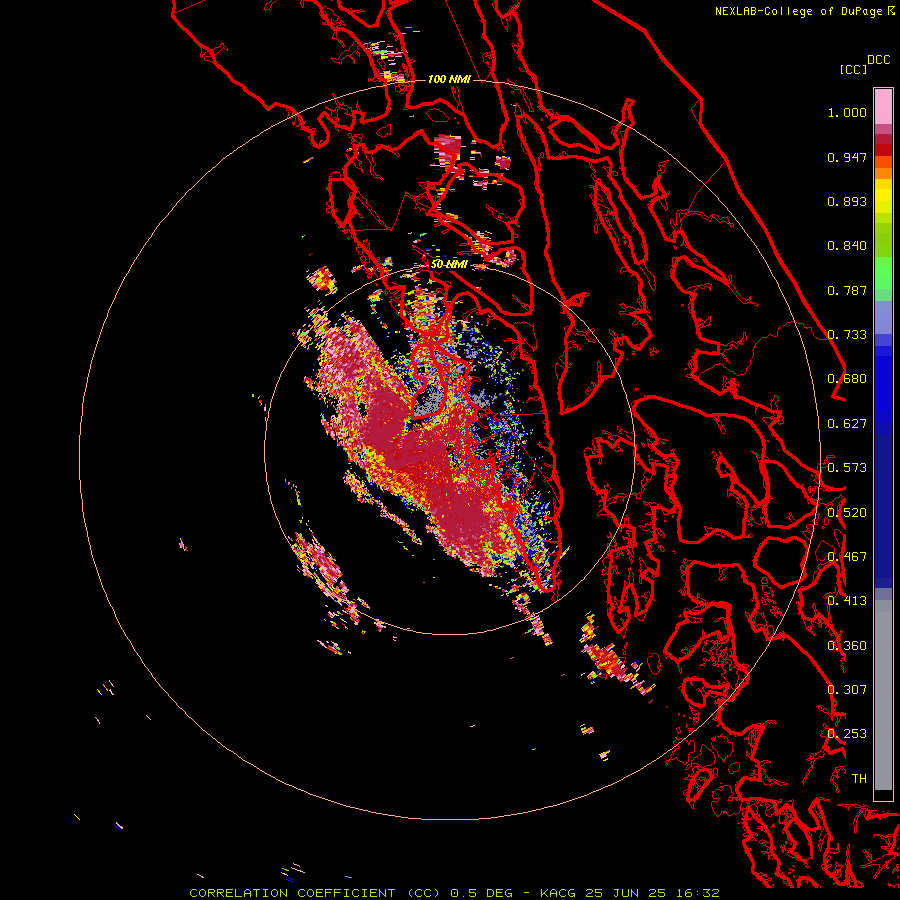Image resolution: width=900 pixels, height=900 pixels.
Task: Select the 0.573 scale value
Action: pyautogui.click(x=847, y=468)
